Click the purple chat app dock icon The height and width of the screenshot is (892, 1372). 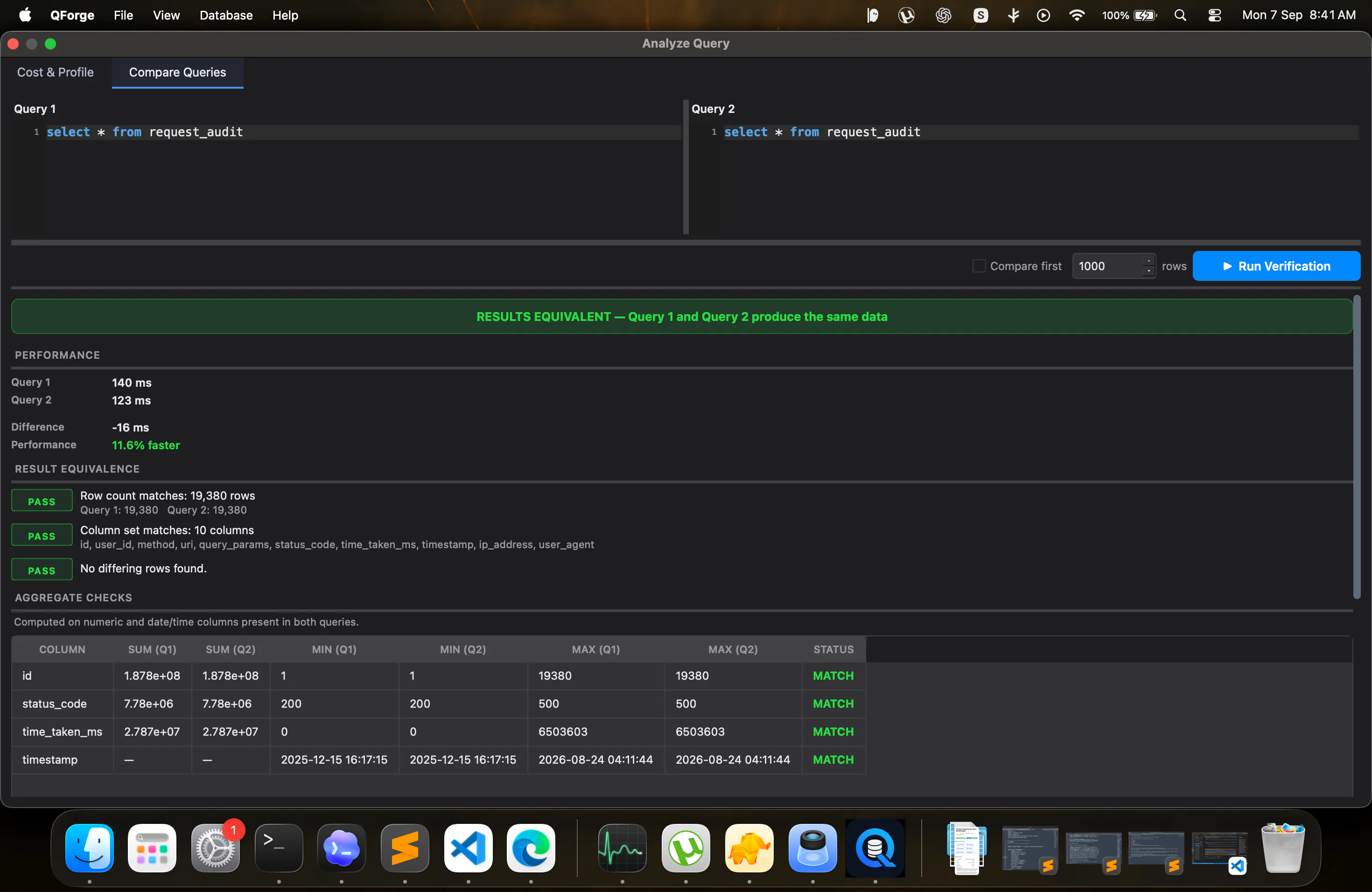[x=342, y=848]
